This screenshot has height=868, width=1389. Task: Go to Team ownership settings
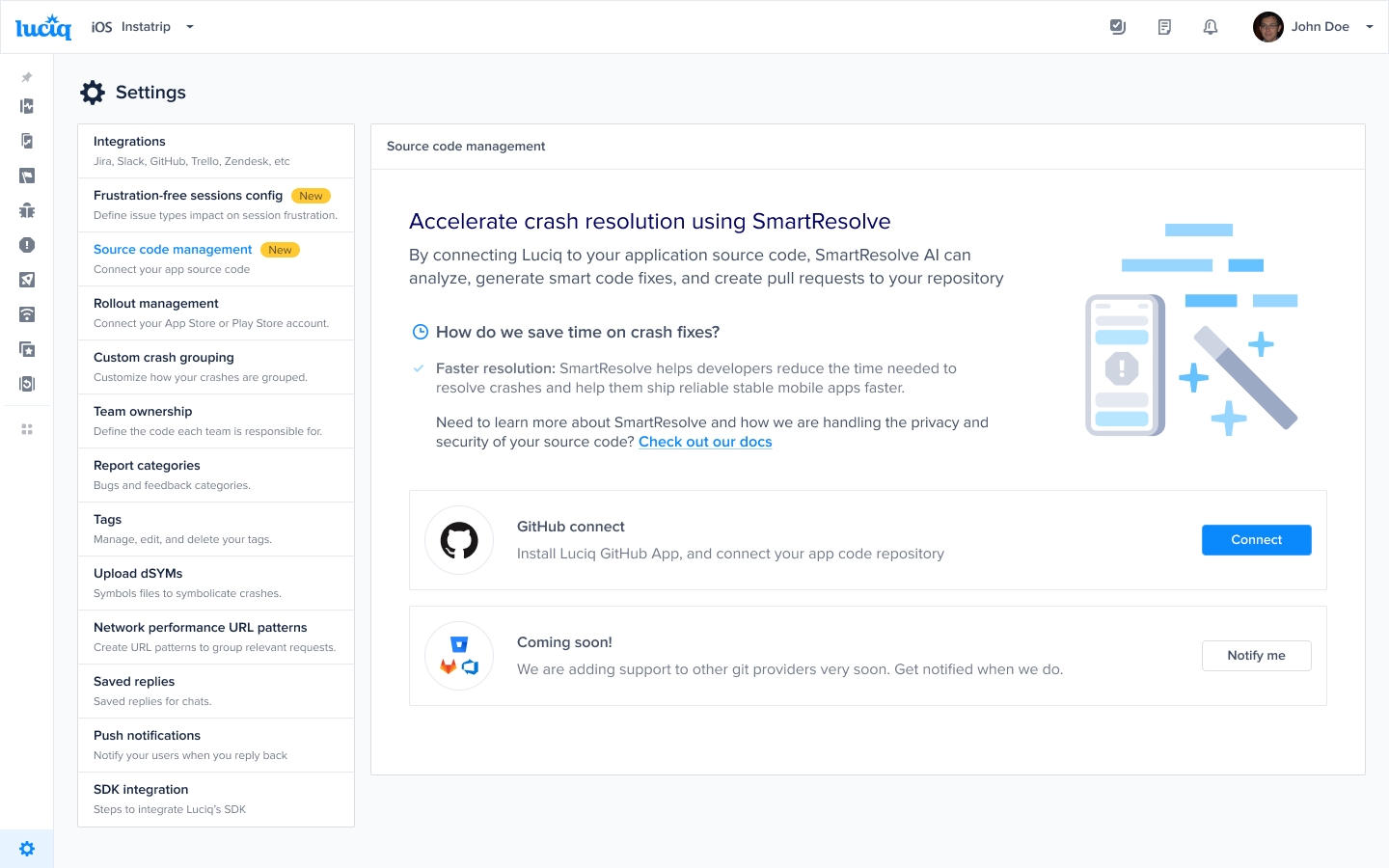coord(216,420)
